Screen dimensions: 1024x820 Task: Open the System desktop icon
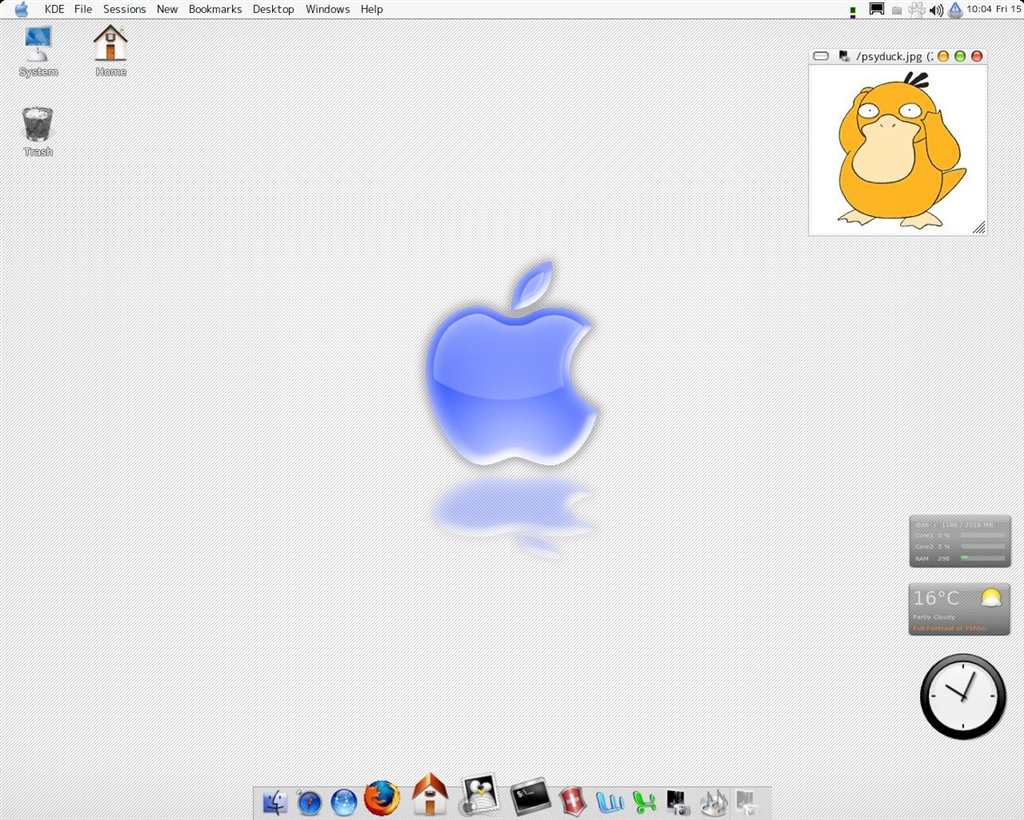click(x=38, y=50)
